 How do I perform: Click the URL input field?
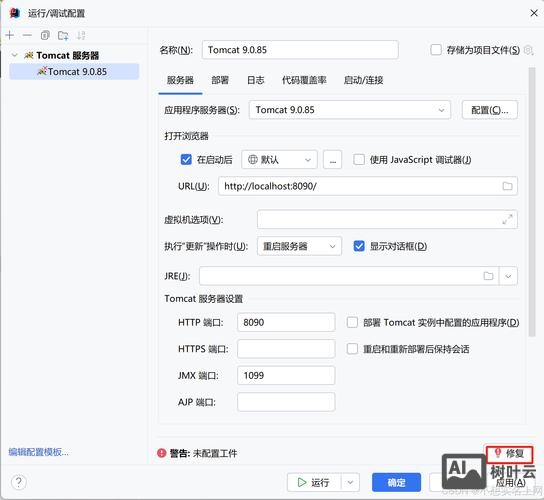coord(368,186)
